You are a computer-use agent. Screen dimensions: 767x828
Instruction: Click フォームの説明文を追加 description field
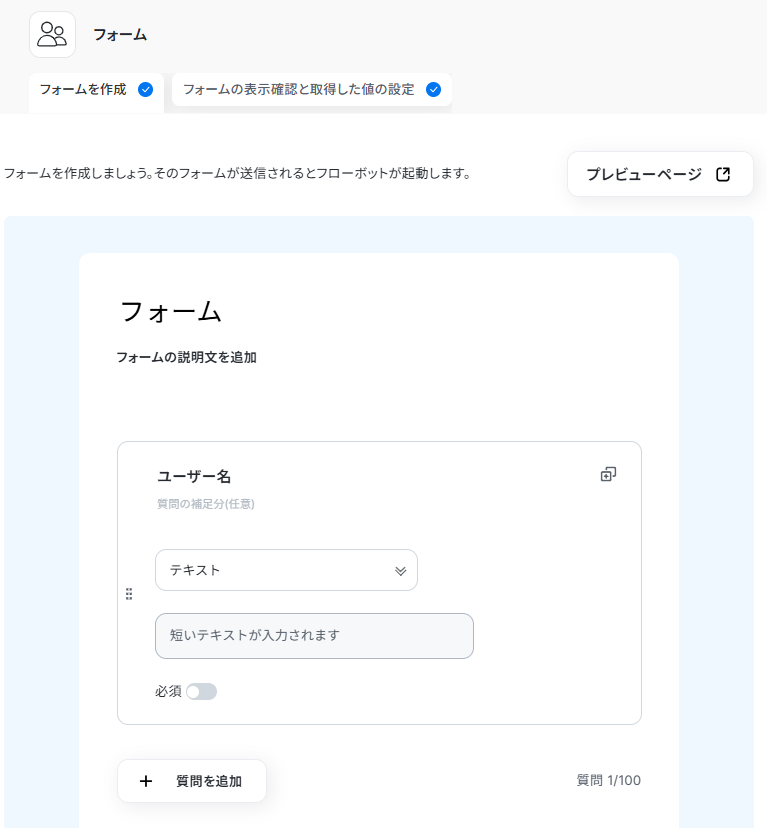[x=186, y=357]
